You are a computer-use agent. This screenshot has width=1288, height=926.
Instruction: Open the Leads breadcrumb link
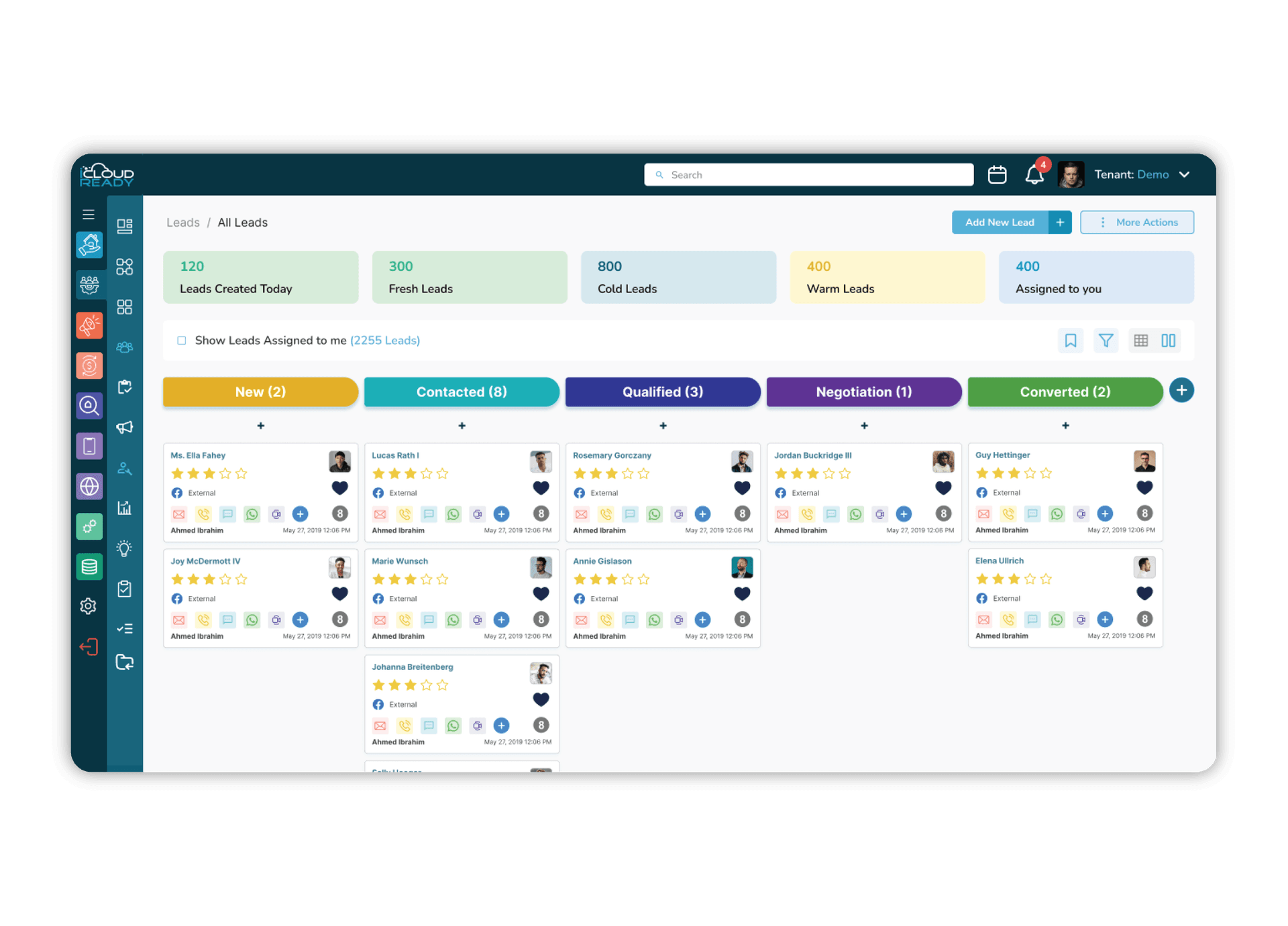(183, 222)
